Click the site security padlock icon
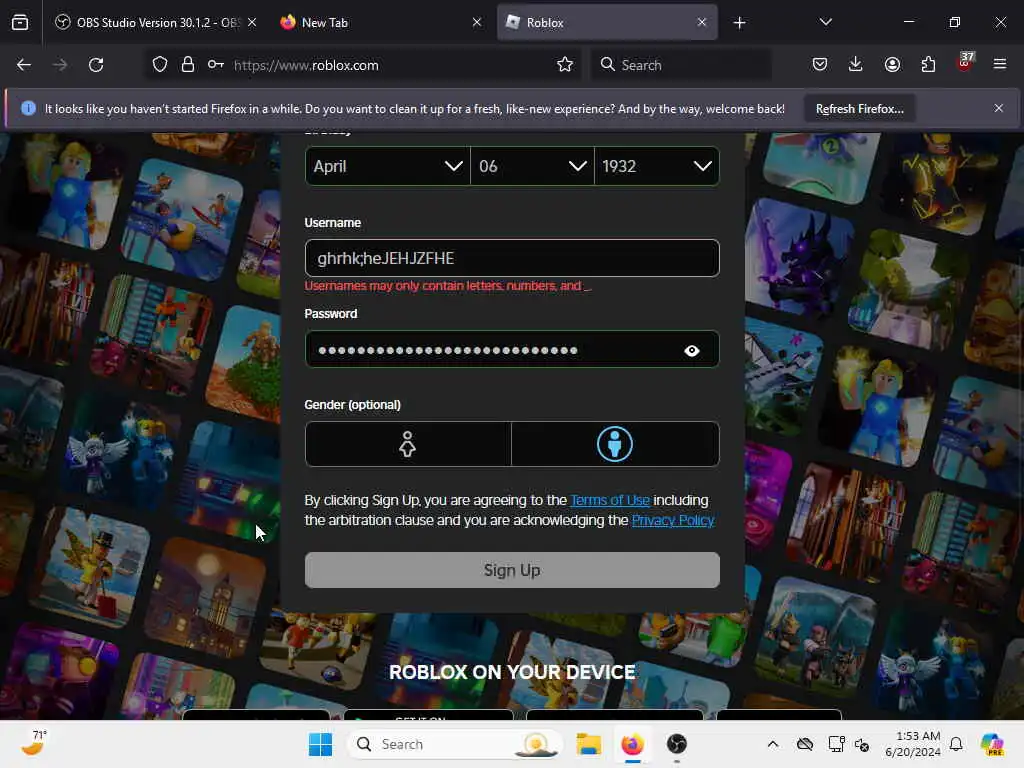The image size is (1024, 768). (x=188, y=65)
